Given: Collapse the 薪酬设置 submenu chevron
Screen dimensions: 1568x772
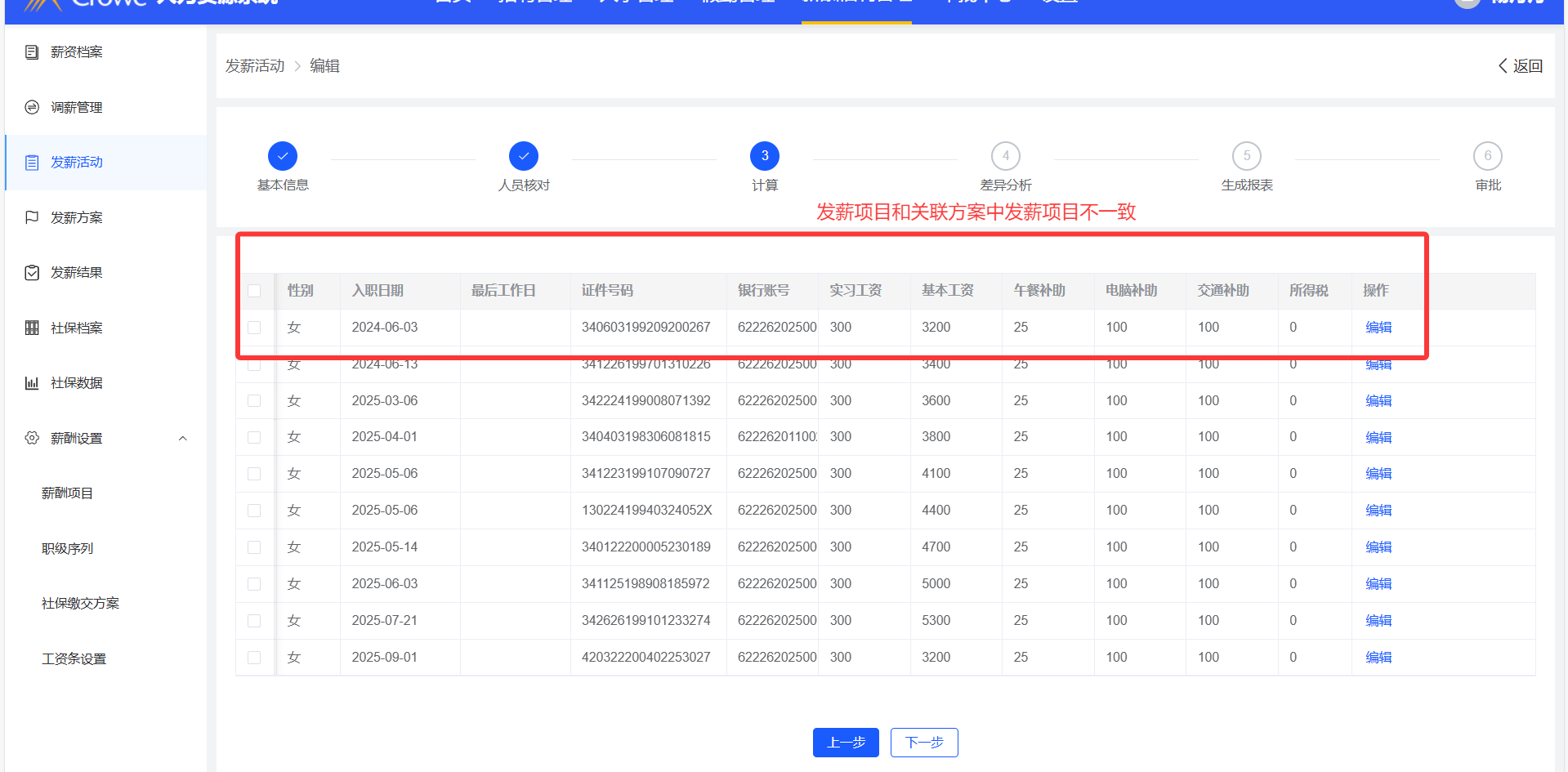Looking at the screenshot, I should point(183,439).
